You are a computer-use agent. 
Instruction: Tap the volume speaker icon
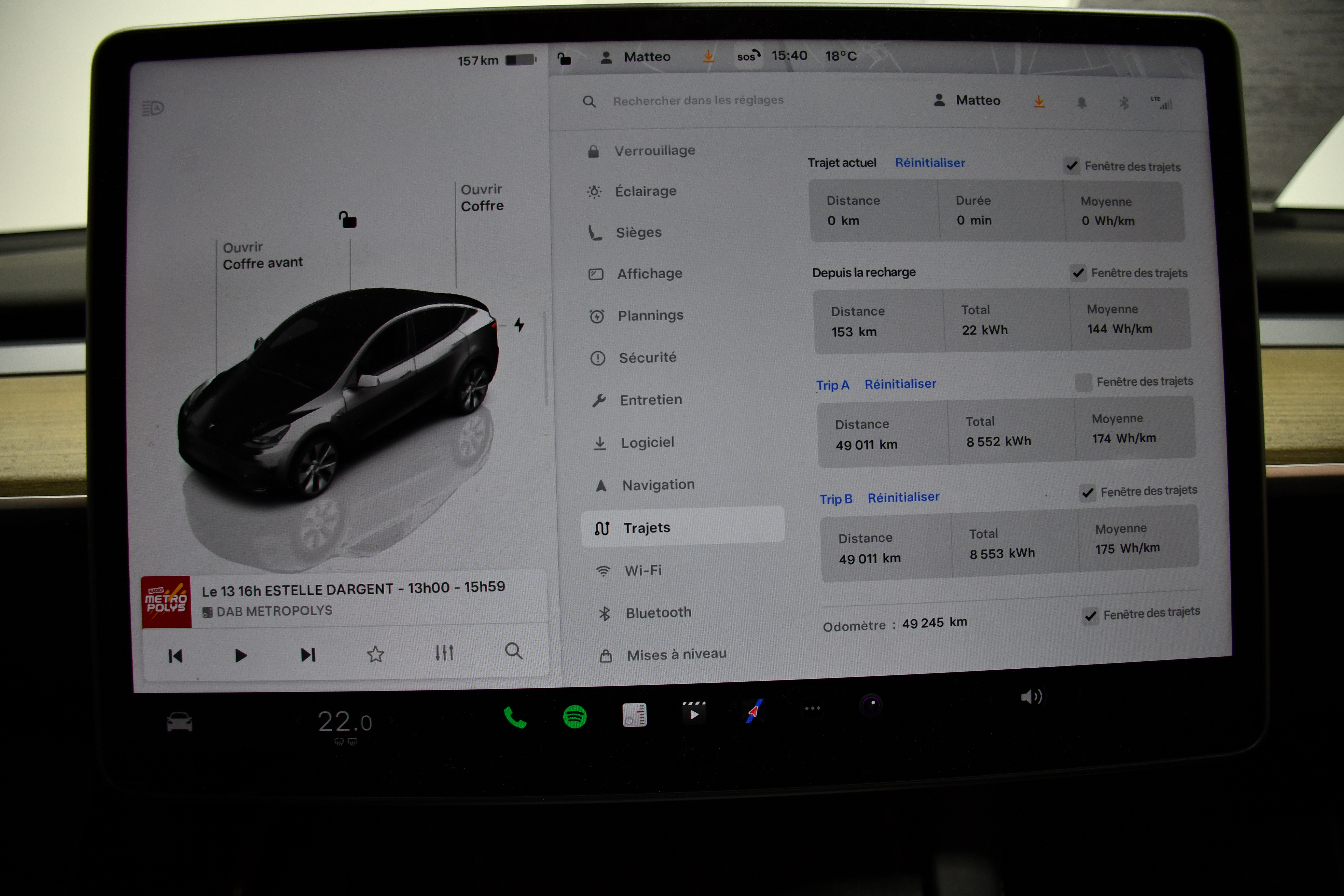click(1031, 697)
